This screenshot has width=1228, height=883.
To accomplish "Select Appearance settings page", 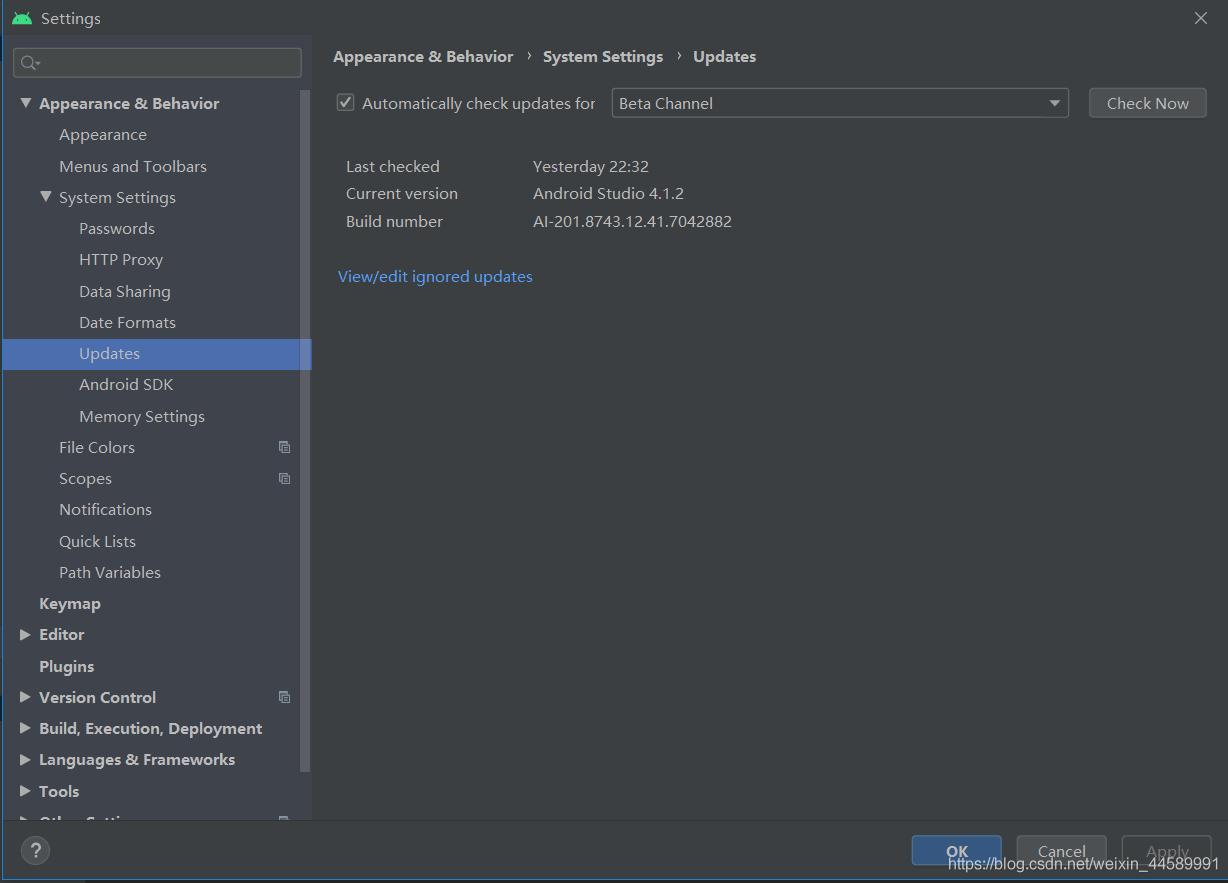I will [x=103, y=134].
